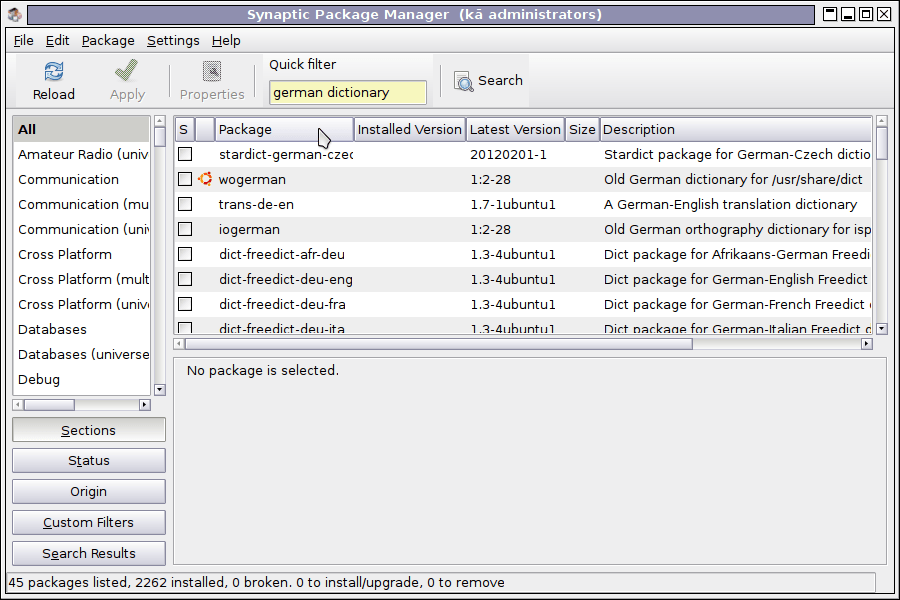
Task: Click the Sections filter button
Action: coord(89,430)
